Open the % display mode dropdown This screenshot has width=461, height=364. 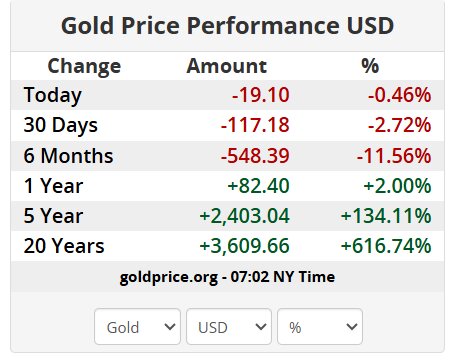[x=320, y=327]
